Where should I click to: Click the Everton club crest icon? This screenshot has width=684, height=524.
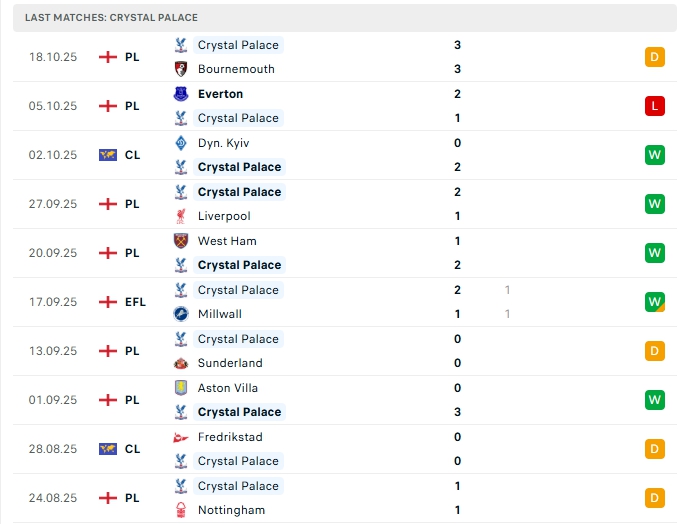point(181,94)
